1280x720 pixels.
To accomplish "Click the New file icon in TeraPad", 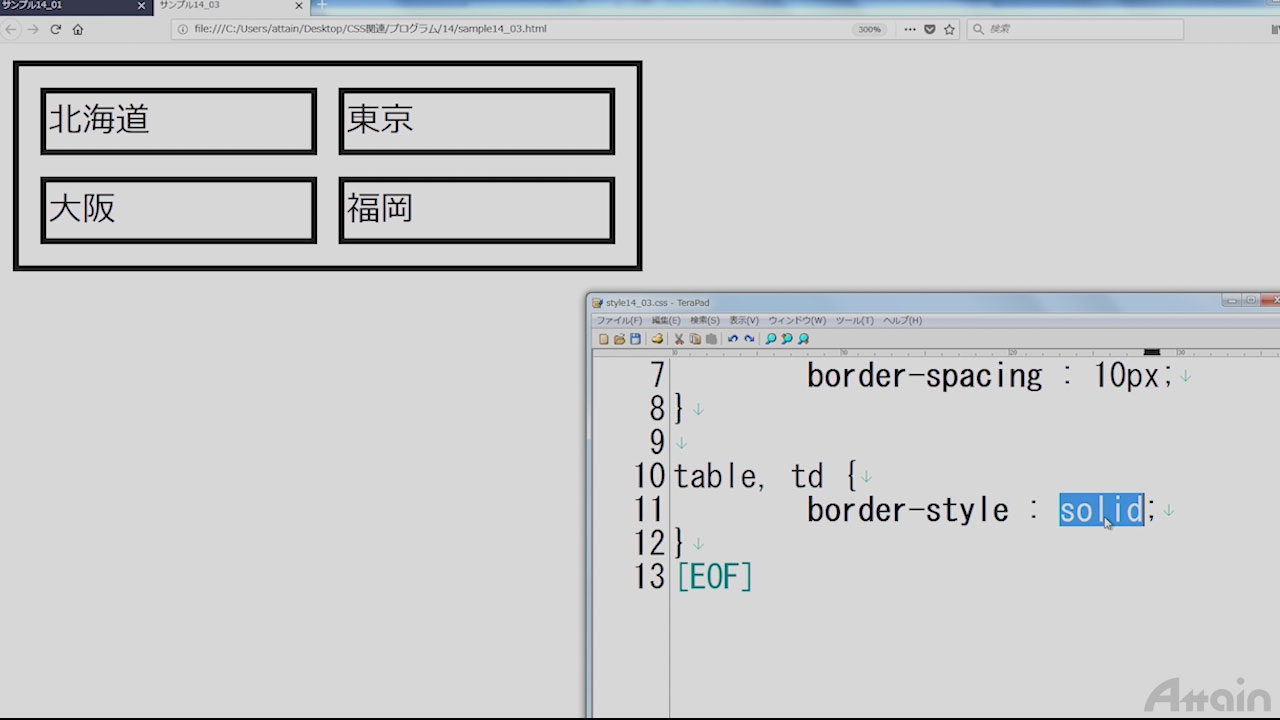I will click(603, 339).
